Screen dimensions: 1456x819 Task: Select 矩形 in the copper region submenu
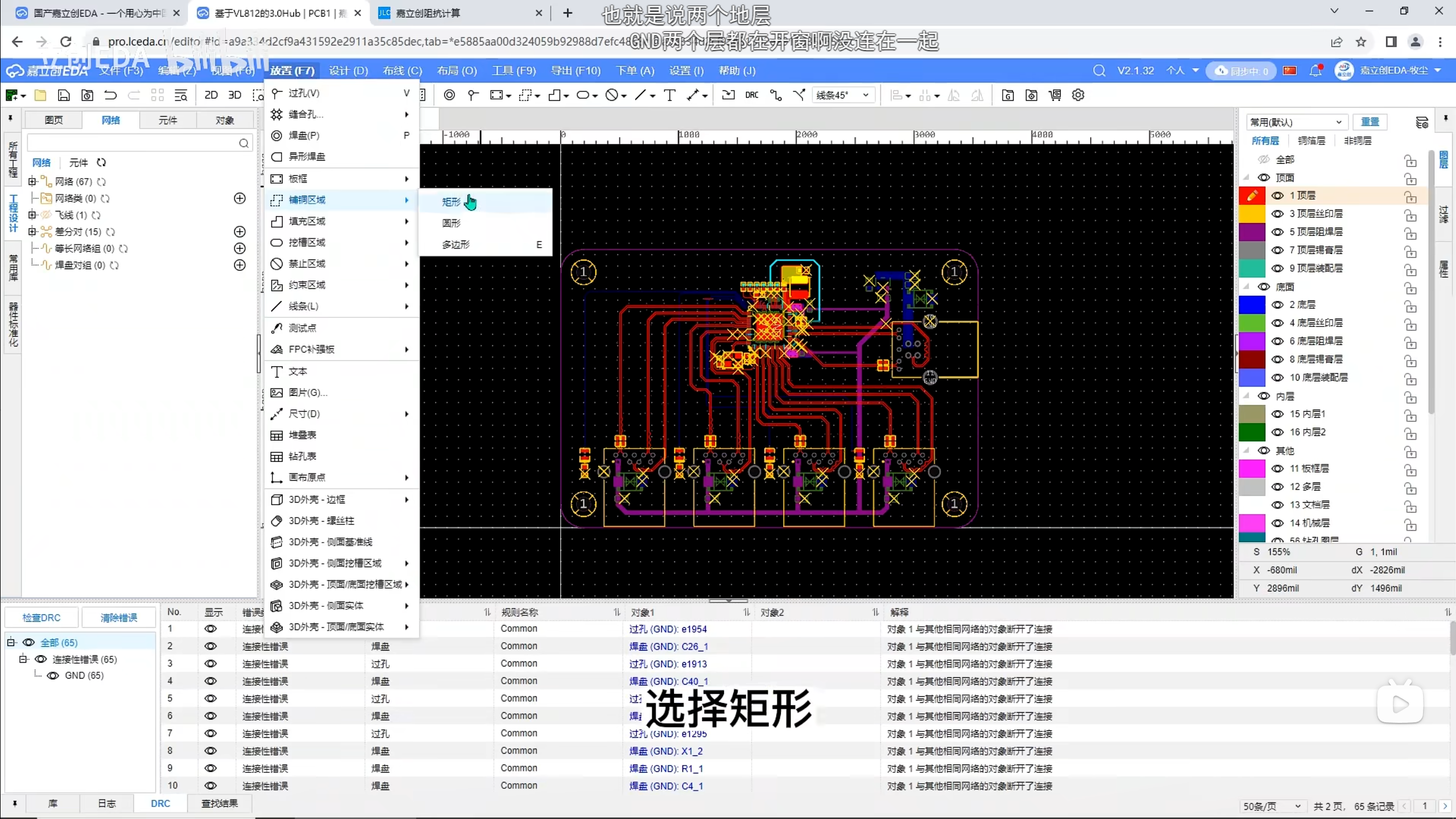(452, 202)
